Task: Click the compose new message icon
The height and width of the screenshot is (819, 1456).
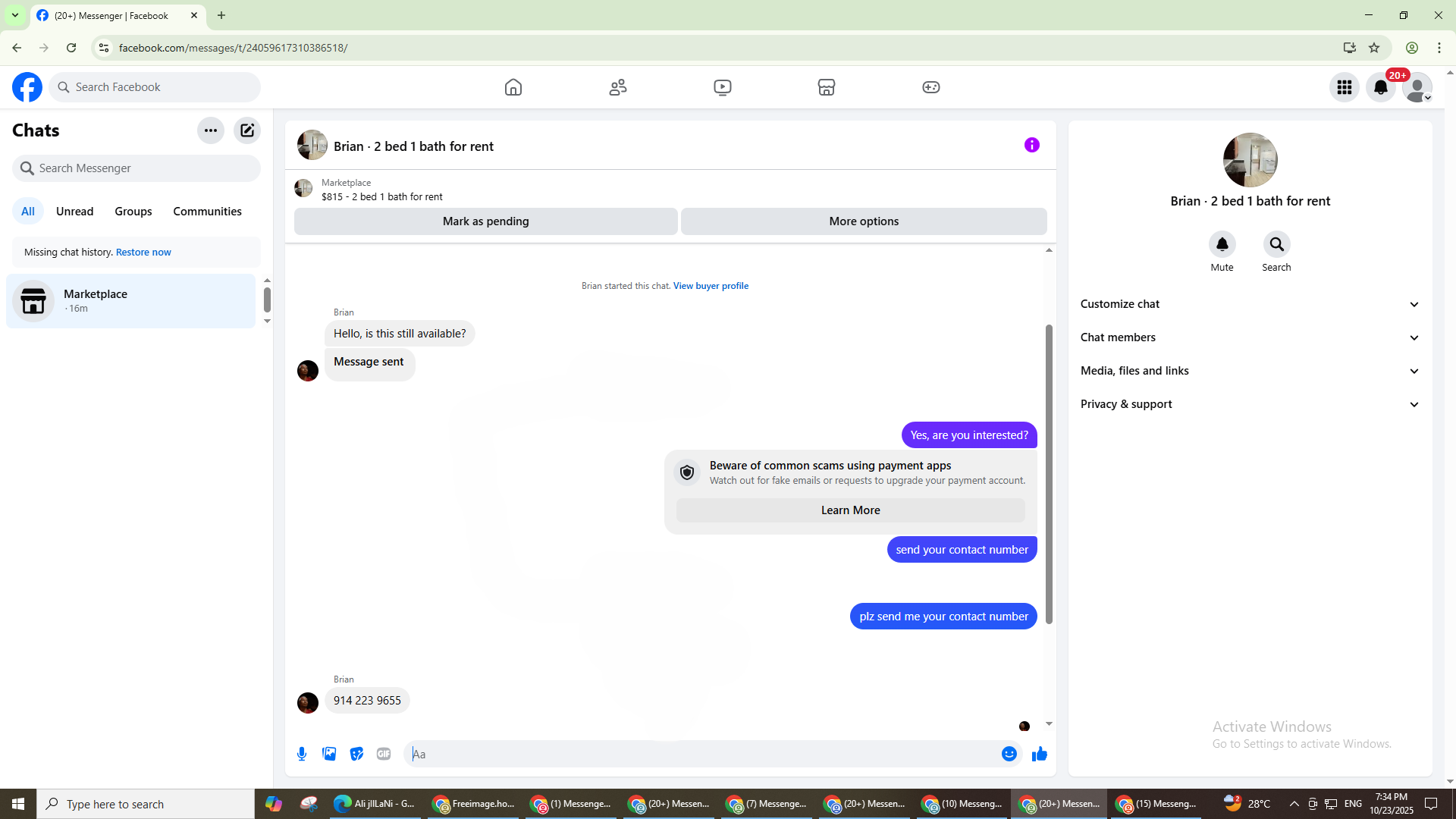Action: [247, 130]
